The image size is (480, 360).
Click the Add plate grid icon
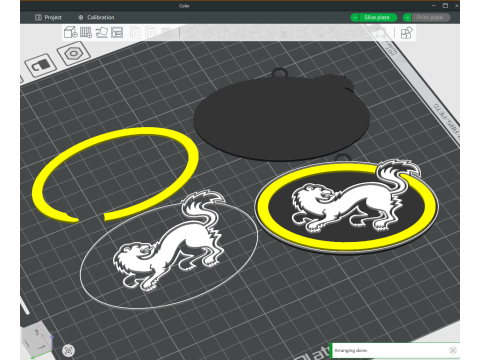[86, 32]
